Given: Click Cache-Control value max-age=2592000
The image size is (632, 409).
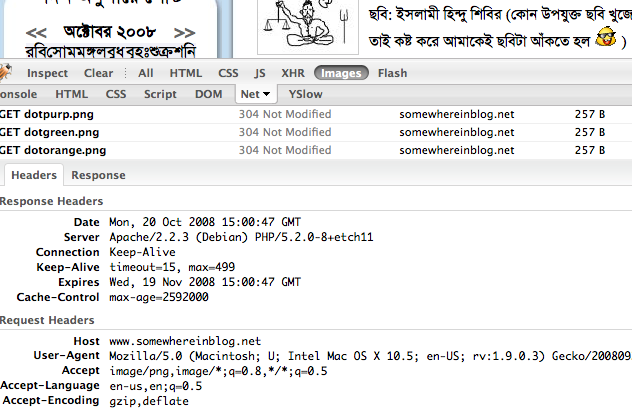Looking at the screenshot, I should click(x=159, y=297).
